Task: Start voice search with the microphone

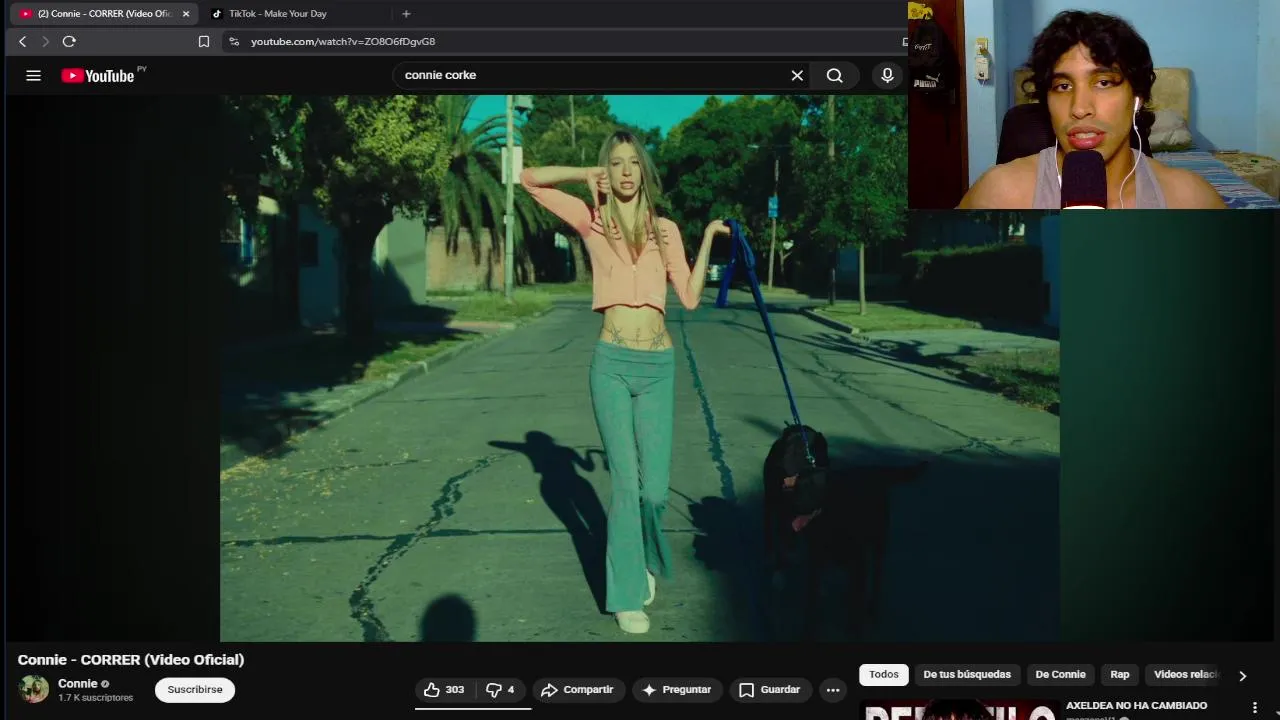Action: coord(887,75)
